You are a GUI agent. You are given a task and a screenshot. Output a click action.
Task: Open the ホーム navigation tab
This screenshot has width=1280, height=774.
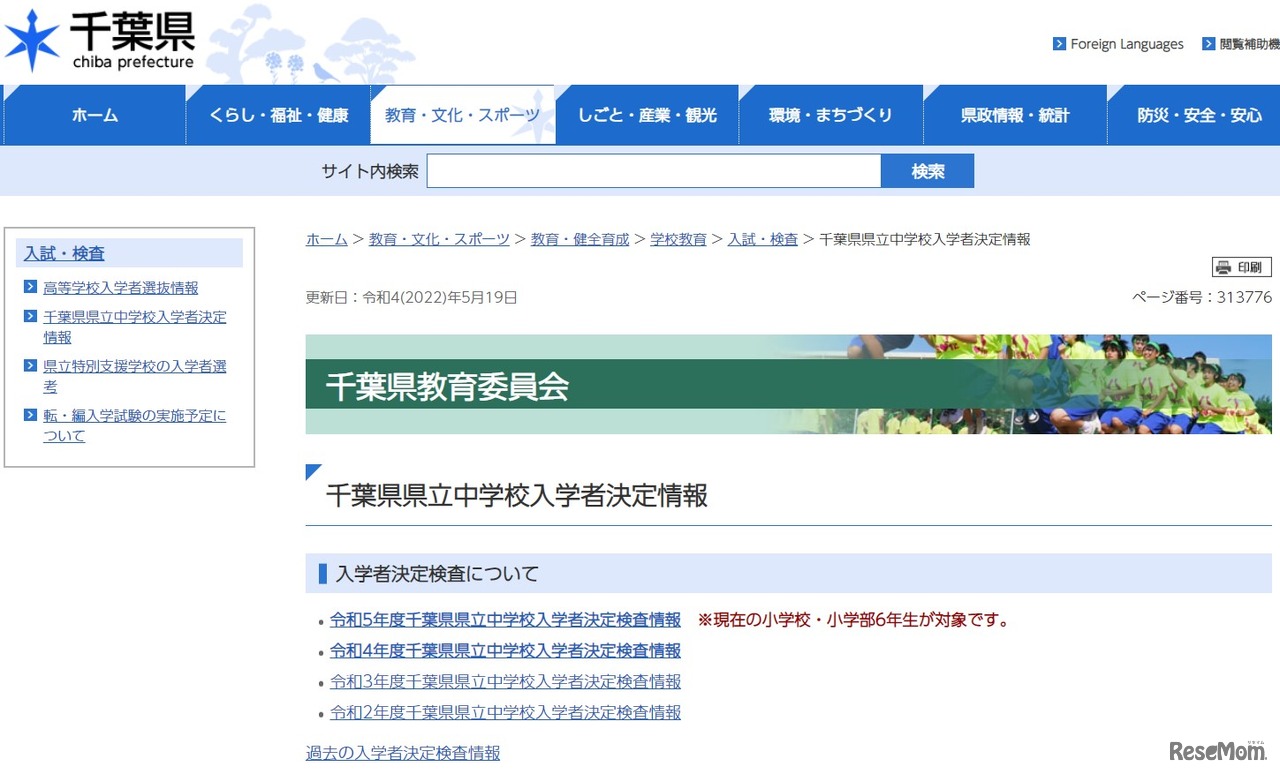(x=94, y=115)
